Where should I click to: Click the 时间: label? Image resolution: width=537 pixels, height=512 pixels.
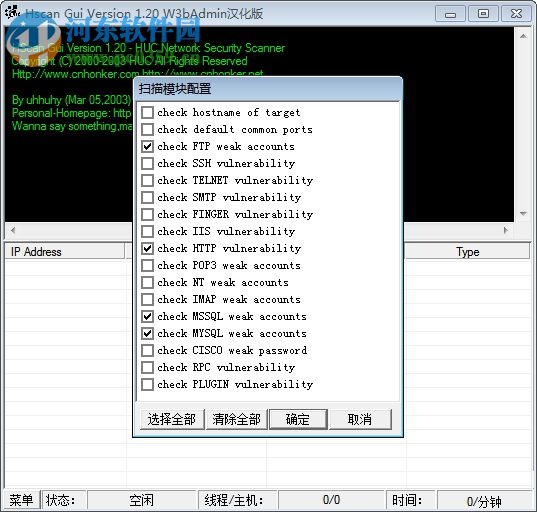(x=407, y=500)
